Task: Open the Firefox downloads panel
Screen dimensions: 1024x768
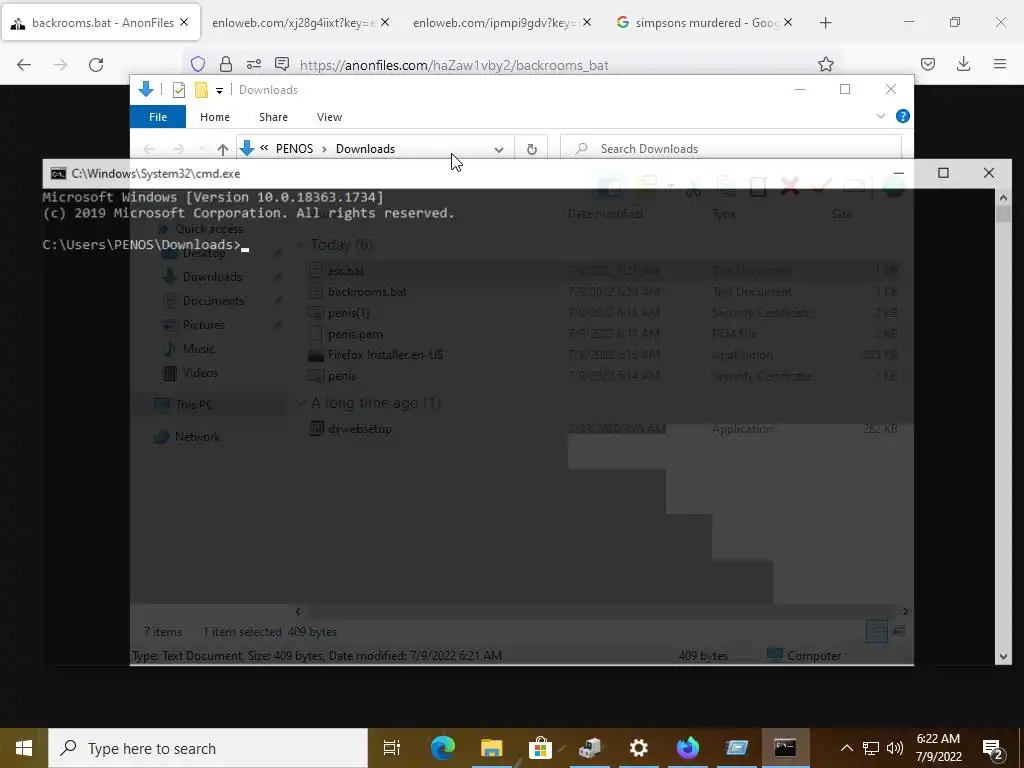Action: coord(963,64)
